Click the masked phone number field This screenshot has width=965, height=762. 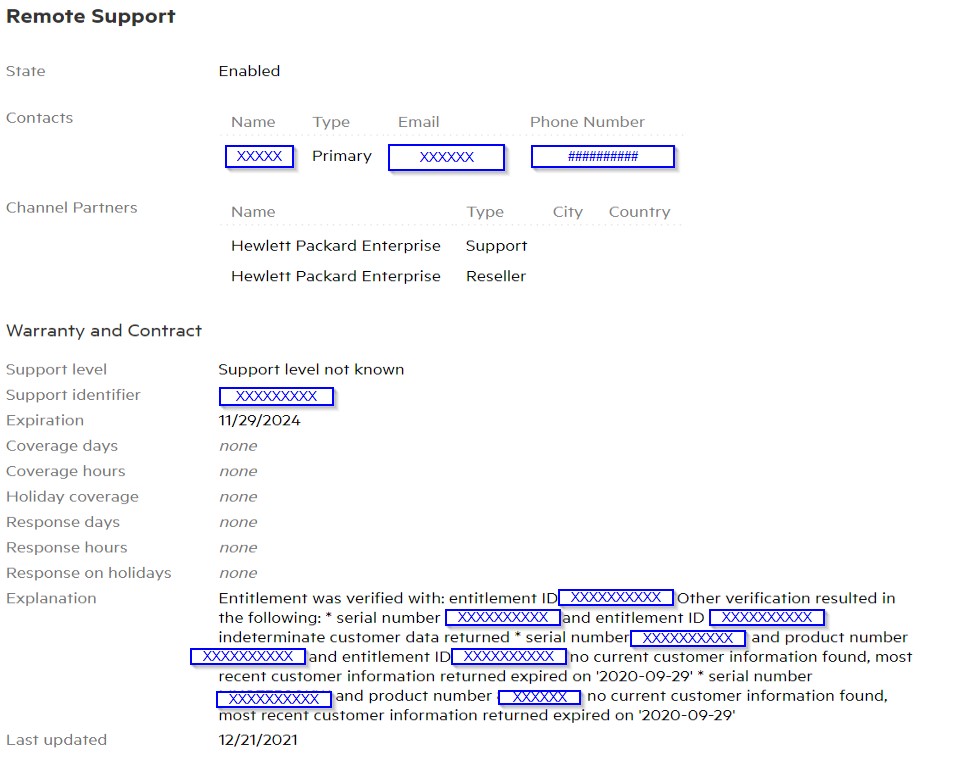[x=602, y=156]
